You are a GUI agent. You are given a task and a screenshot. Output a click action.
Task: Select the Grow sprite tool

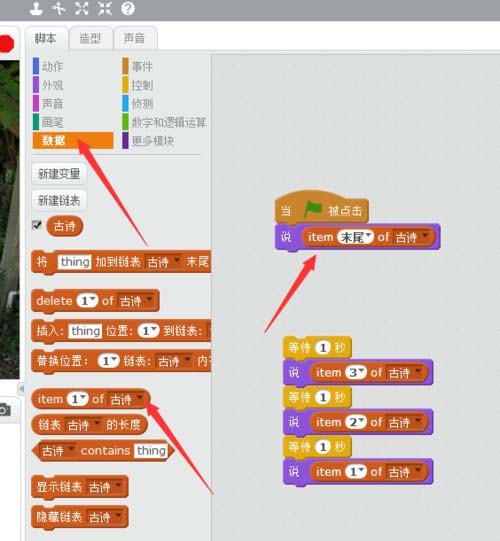coord(82,9)
